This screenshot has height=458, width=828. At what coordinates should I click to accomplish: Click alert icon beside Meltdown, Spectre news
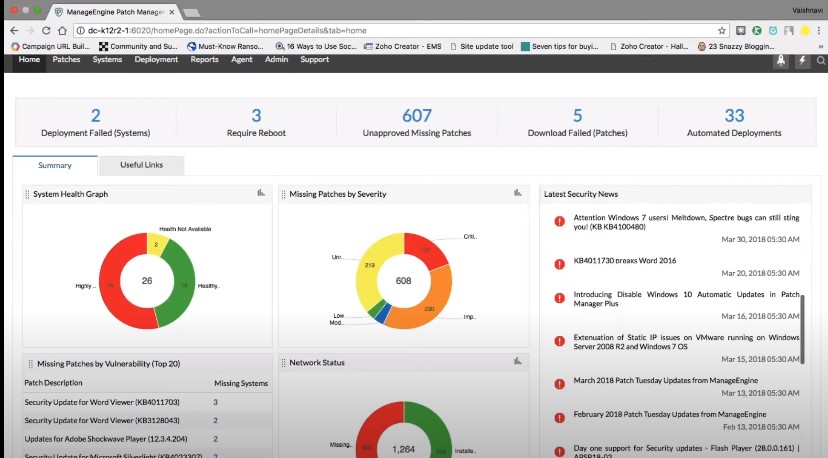(560, 221)
